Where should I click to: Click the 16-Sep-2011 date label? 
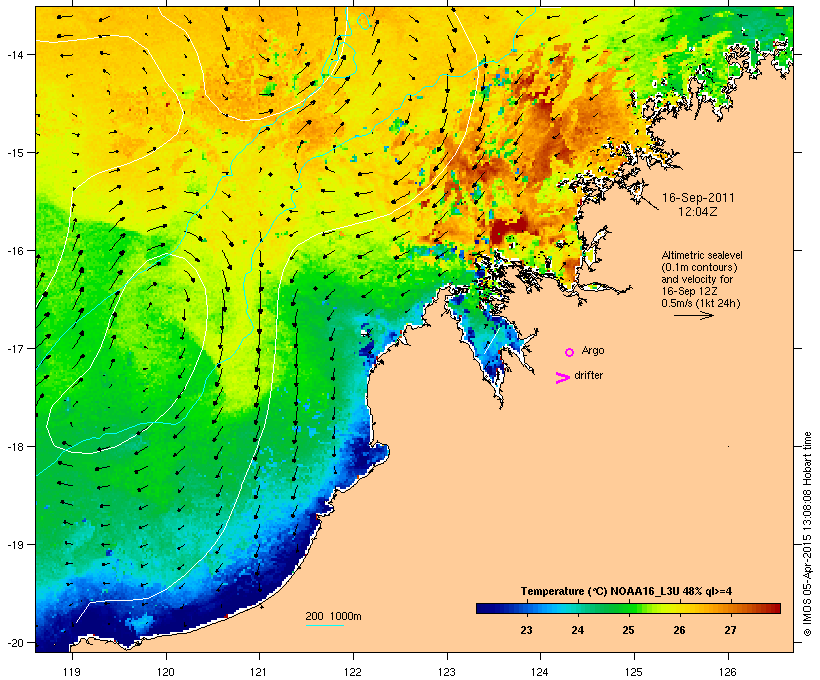click(x=698, y=198)
